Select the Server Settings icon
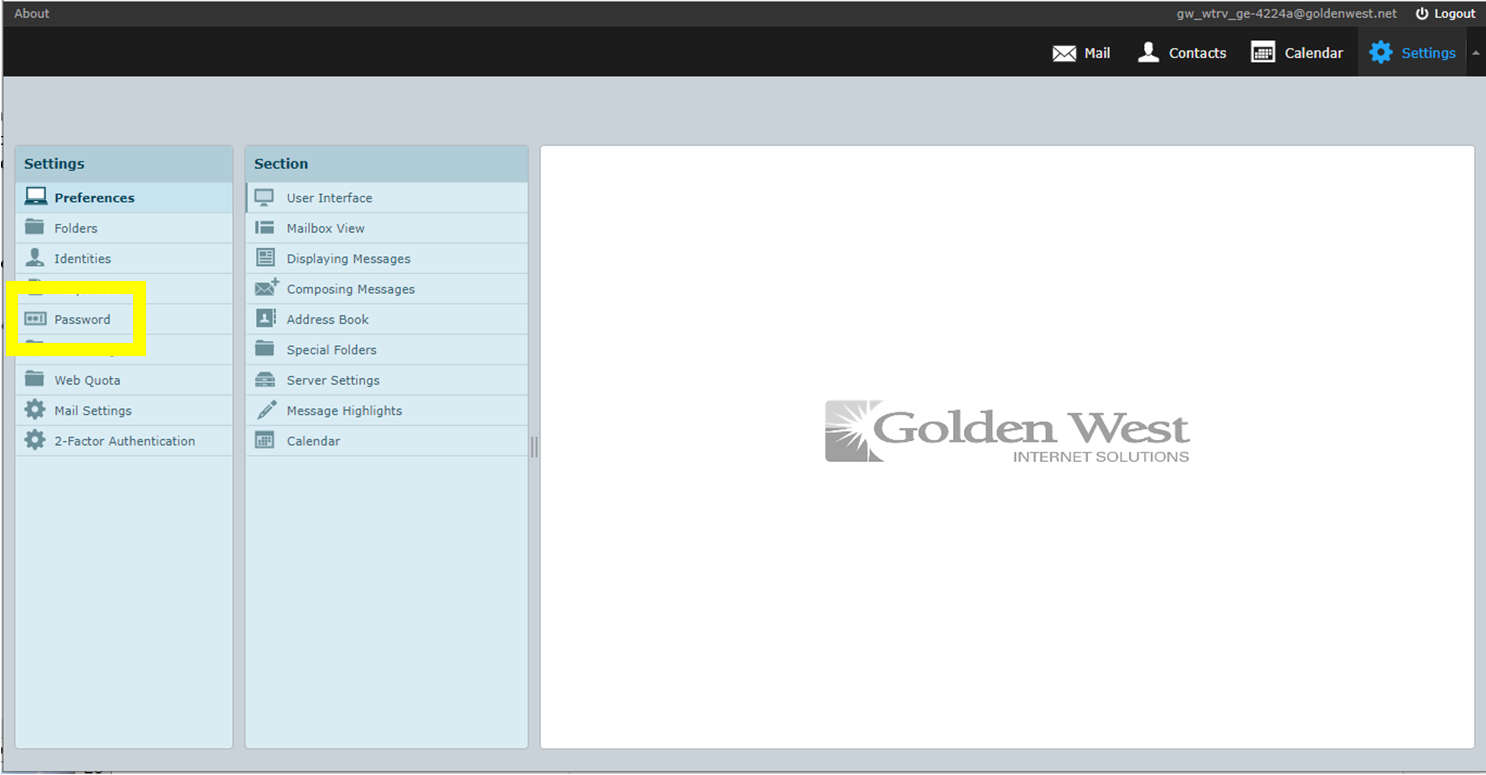This screenshot has width=1486, height=775. coord(264,380)
